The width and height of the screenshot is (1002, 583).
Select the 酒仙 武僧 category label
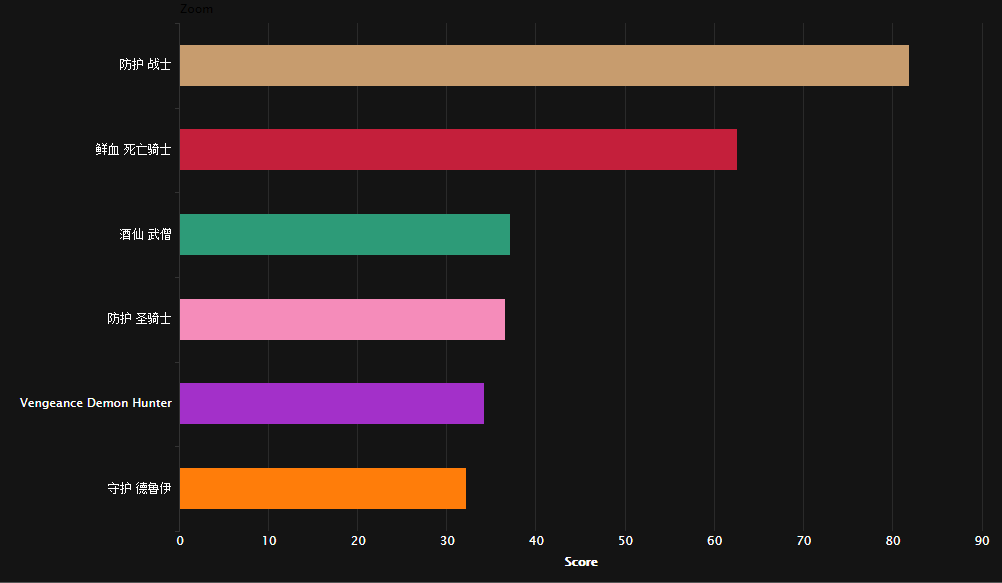[145, 235]
